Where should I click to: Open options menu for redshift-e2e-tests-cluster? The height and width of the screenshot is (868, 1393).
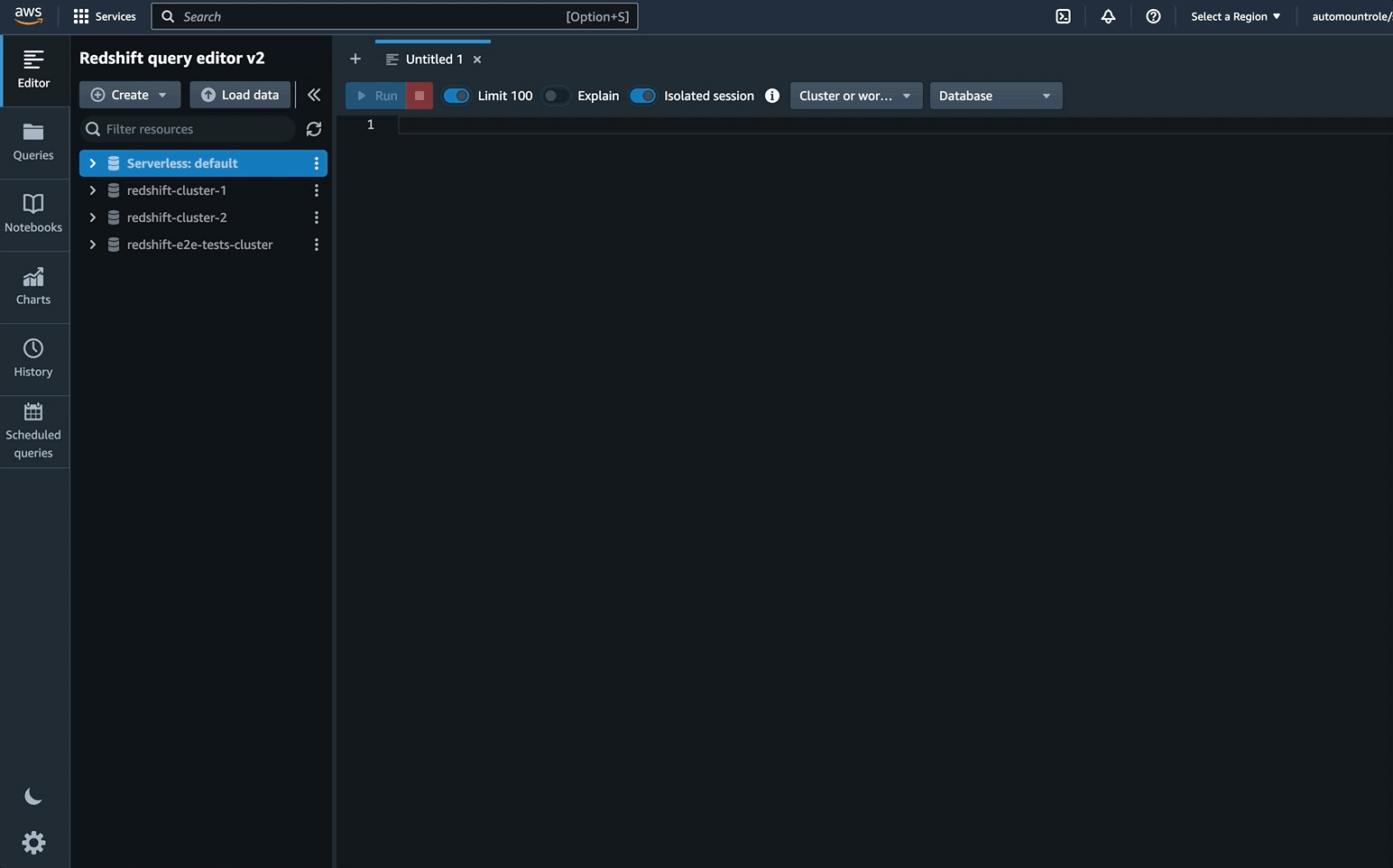tap(316, 245)
